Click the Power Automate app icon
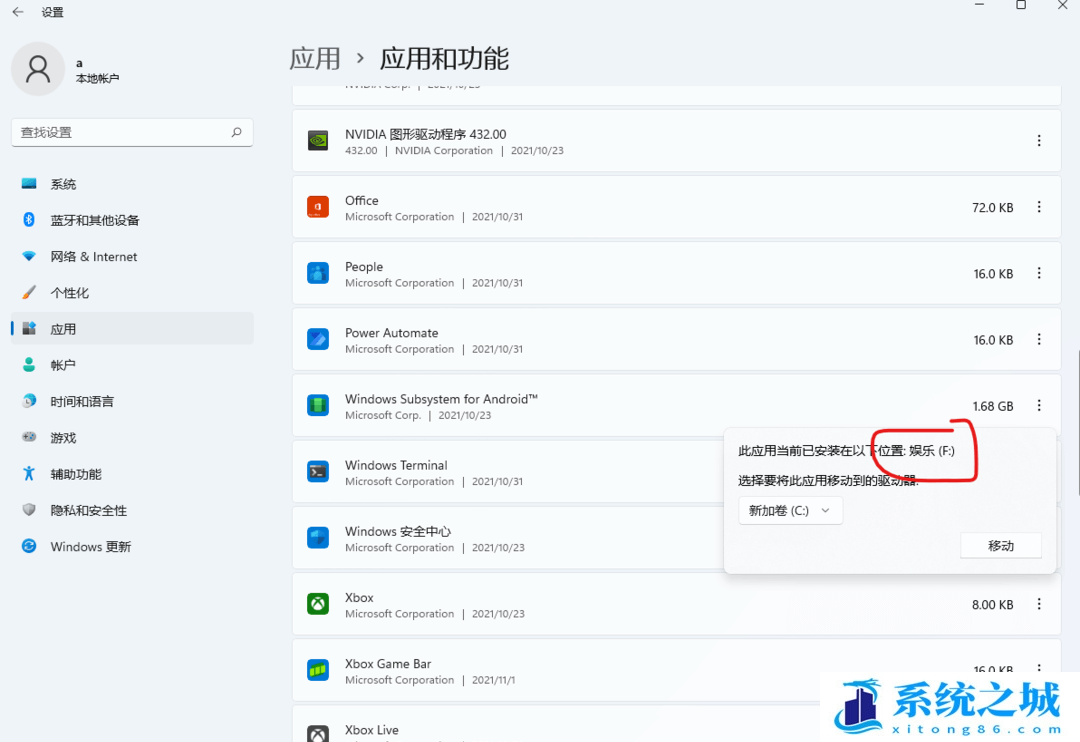This screenshot has width=1080, height=742. pos(318,339)
